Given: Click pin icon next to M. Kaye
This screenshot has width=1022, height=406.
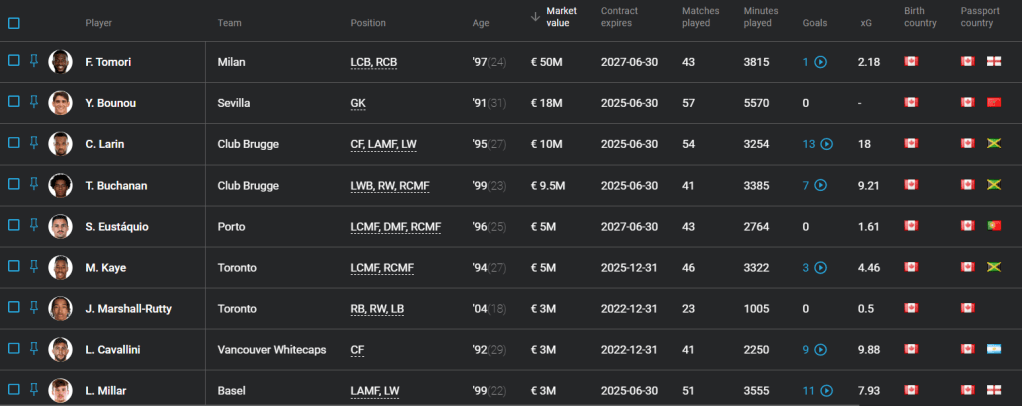Looking at the screenshot, I should [x=33, y=267].
